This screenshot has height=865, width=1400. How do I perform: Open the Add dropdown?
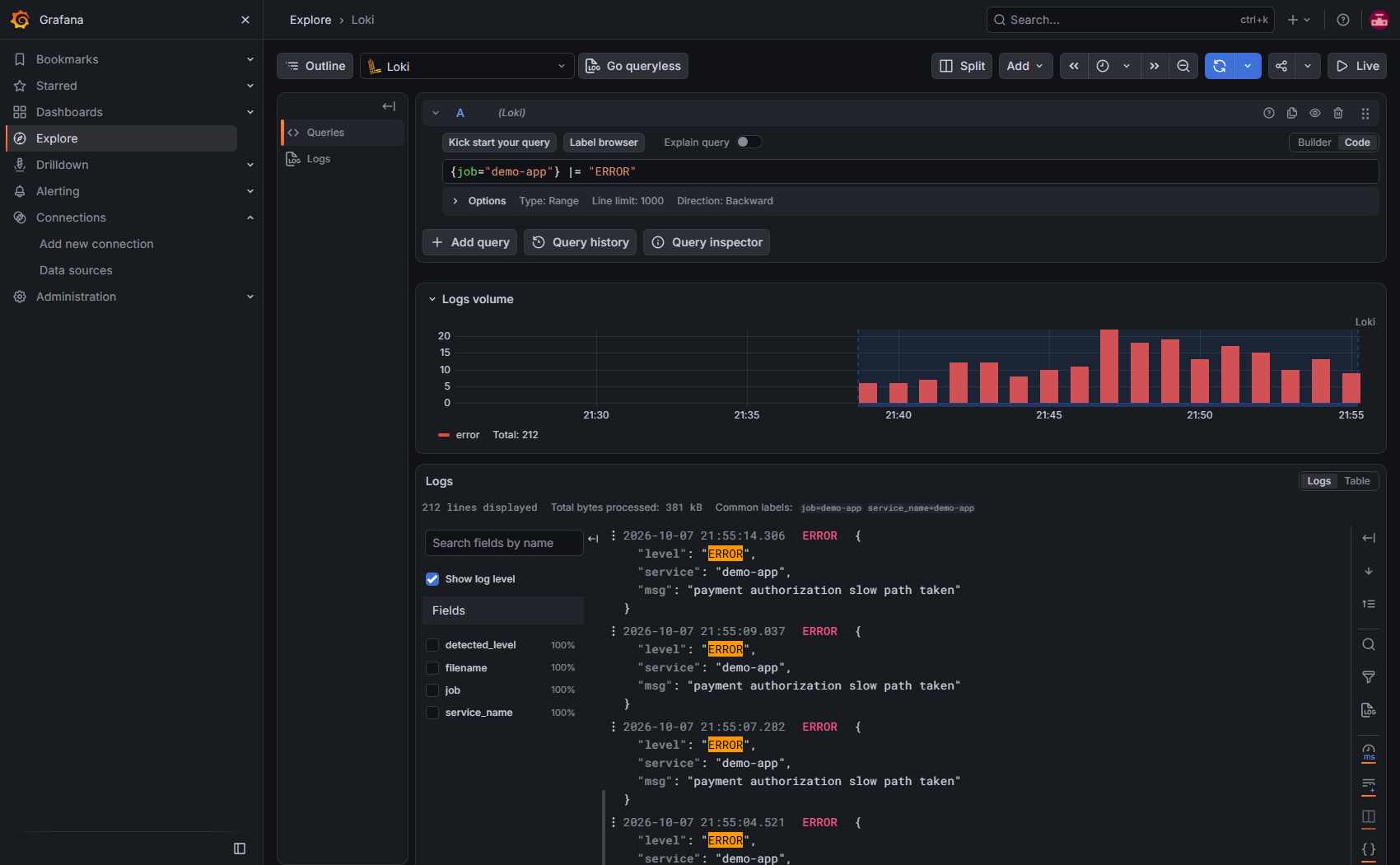pos(1026,66)
